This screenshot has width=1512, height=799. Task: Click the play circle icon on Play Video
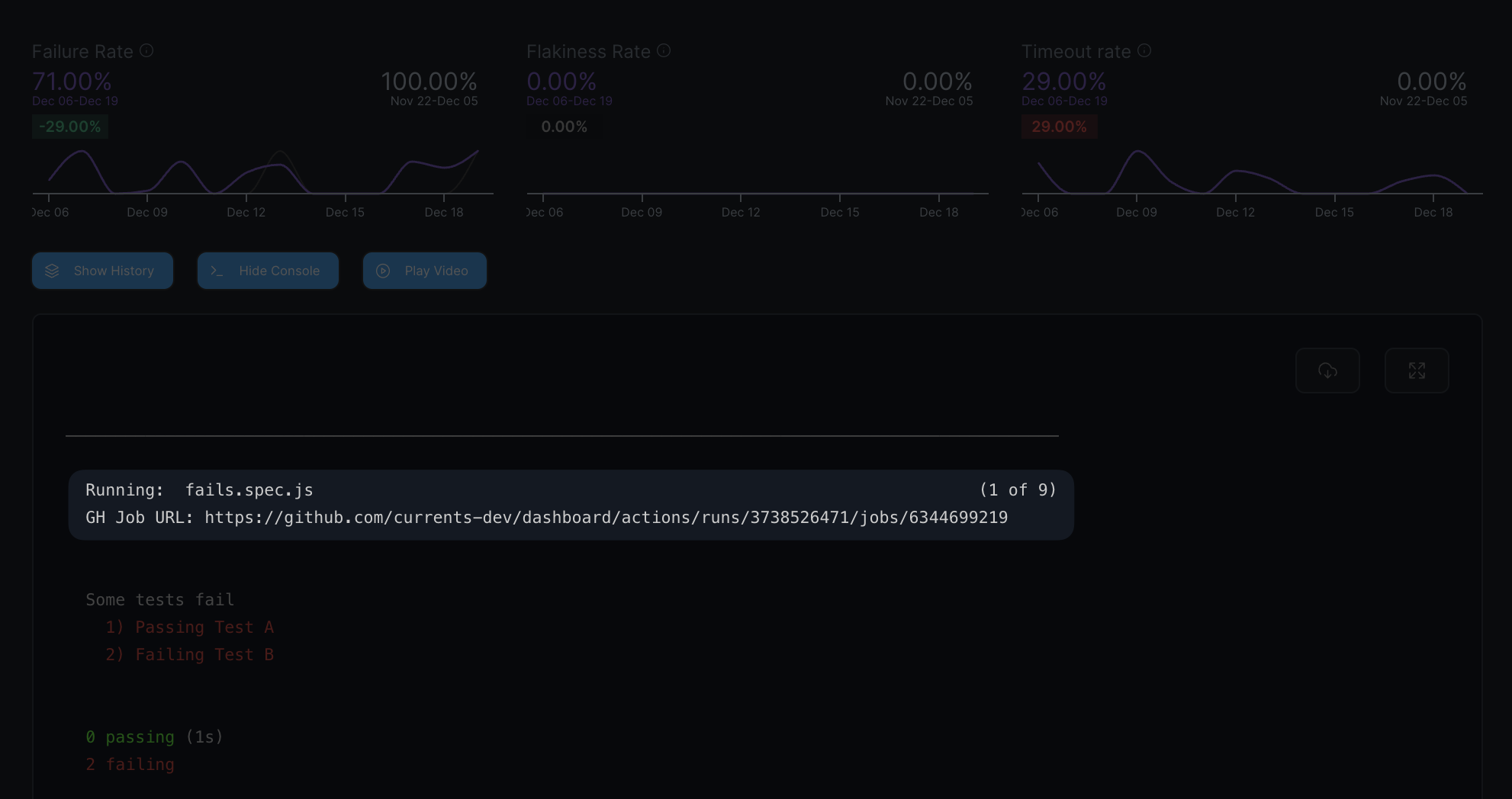coord(383,271)
